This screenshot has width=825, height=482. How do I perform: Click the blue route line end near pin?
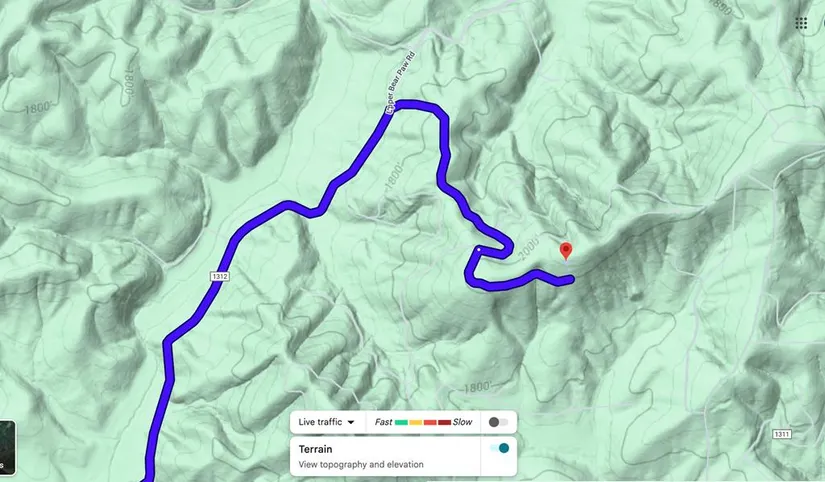tap(569, 280)
